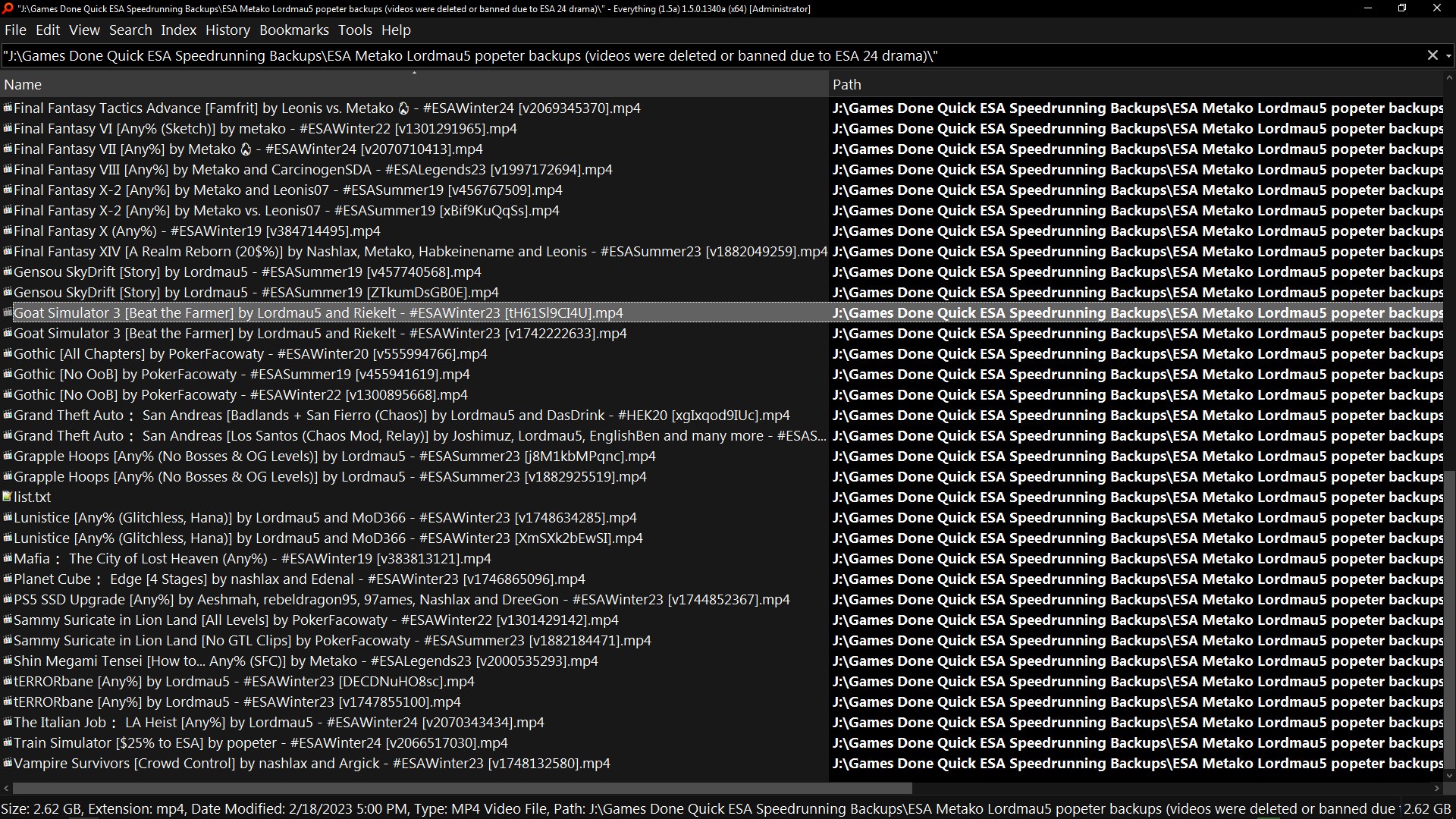This screenshot has width=1456, height=819.
Task: Select Grapple Hoops v1882925519.mp4 file
Action: [x=330, y=477]
